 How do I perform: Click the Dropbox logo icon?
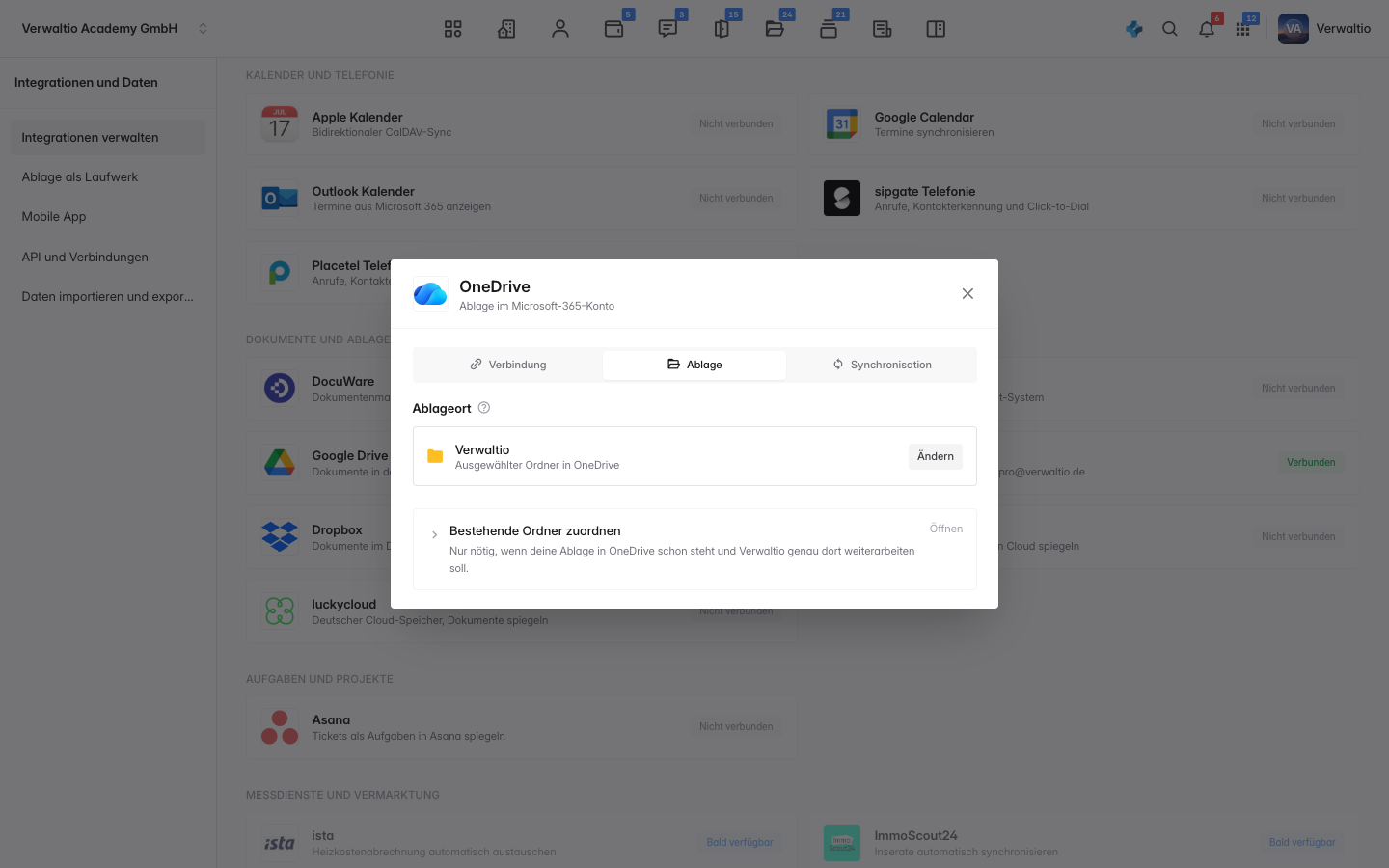280,537
